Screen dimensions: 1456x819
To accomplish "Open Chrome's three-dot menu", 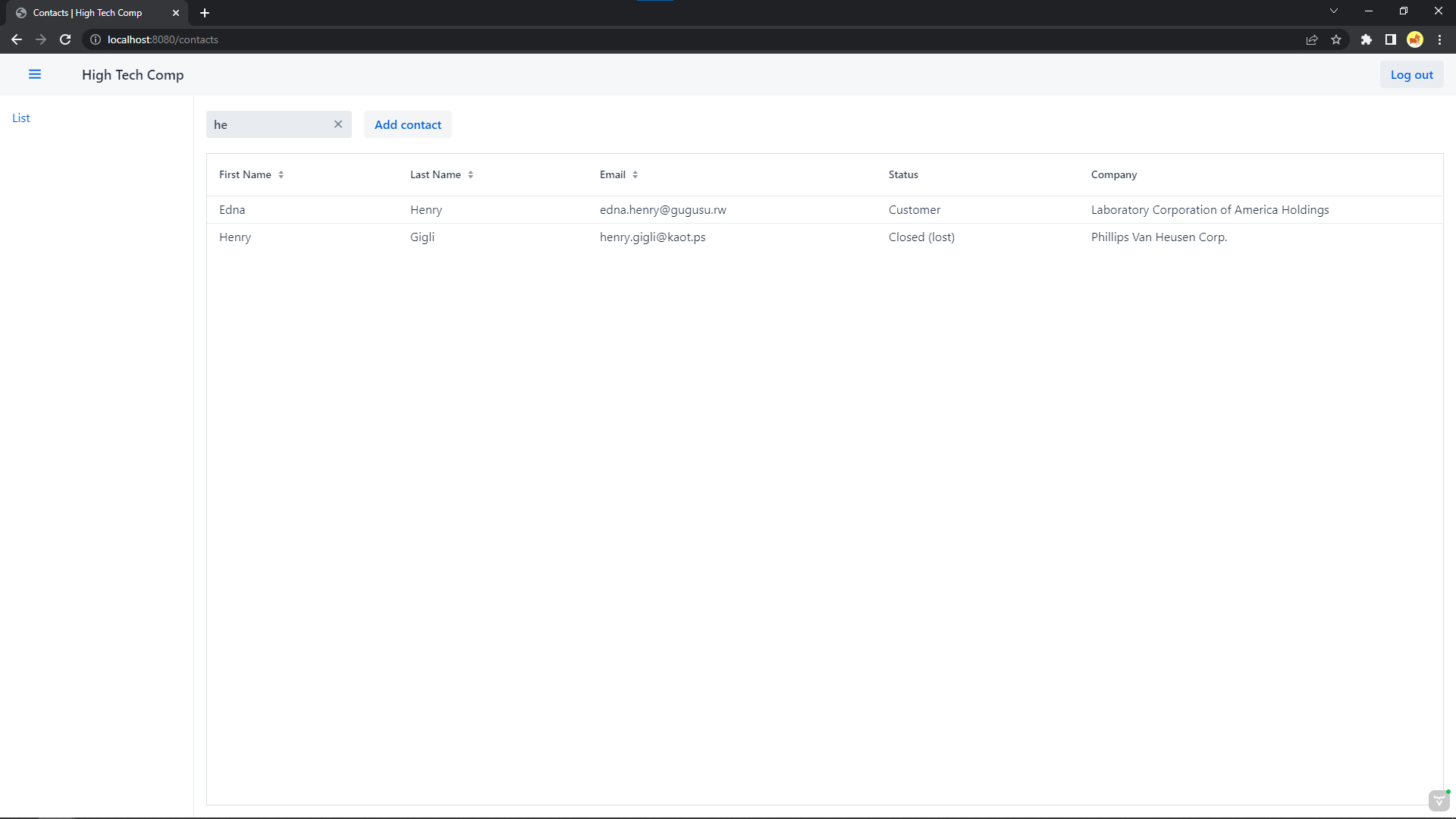I will [x=1440, y=39].
